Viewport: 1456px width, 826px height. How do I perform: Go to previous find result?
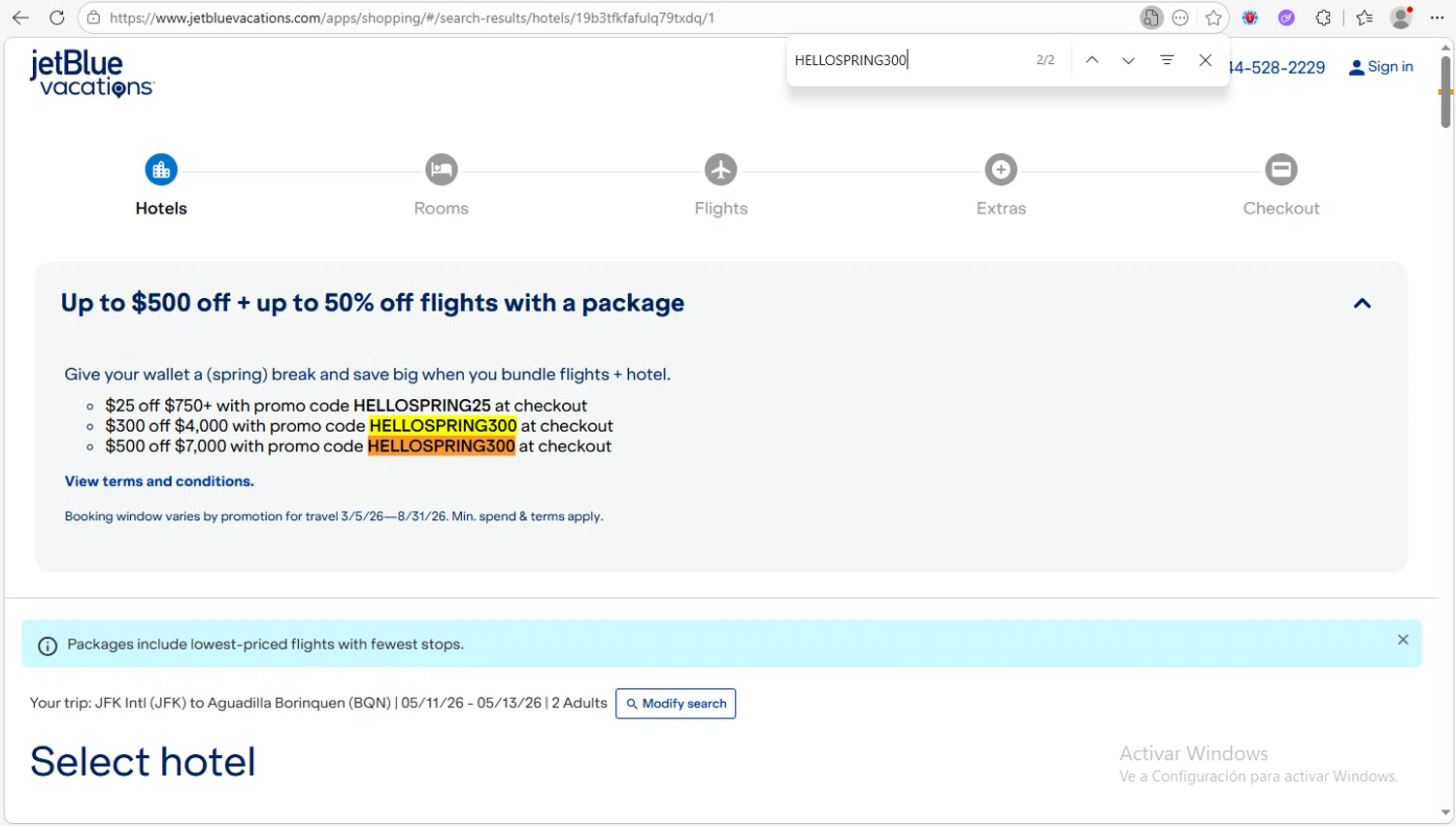pyautogui.click(x=1092, y=60)
